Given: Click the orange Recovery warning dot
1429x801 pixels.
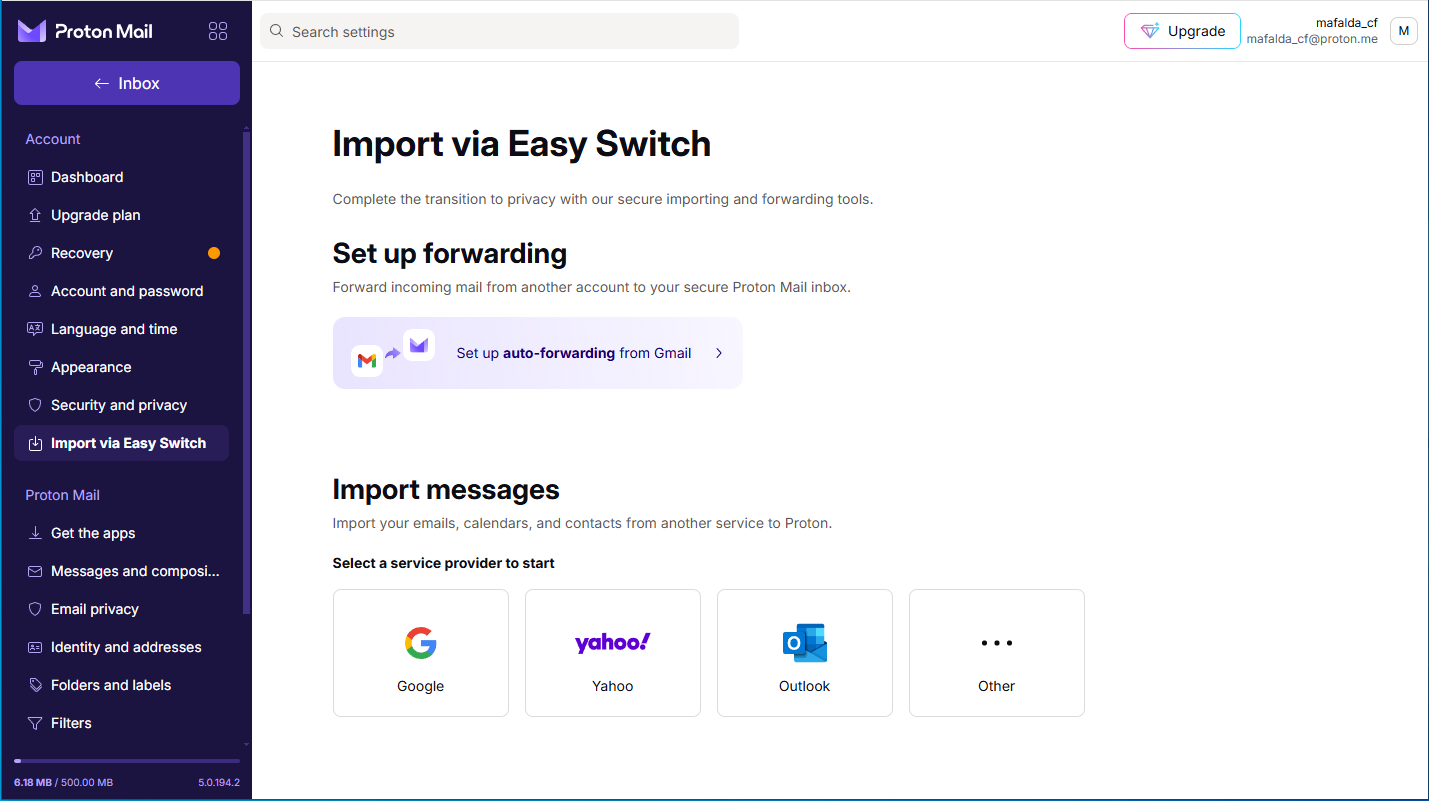Looking at the screenshot, I should pos(214,253).
